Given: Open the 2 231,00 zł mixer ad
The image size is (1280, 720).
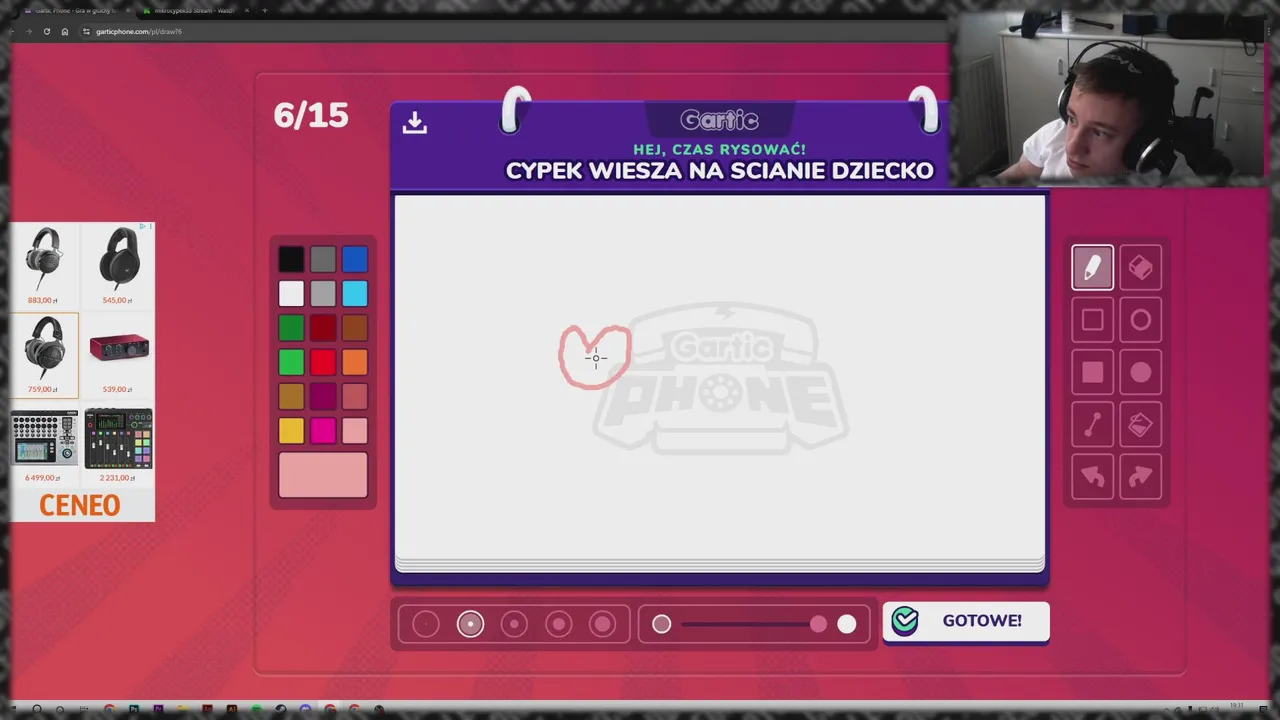Looking at the screenshot, I should pyautogui.click(x=119, y=445).
